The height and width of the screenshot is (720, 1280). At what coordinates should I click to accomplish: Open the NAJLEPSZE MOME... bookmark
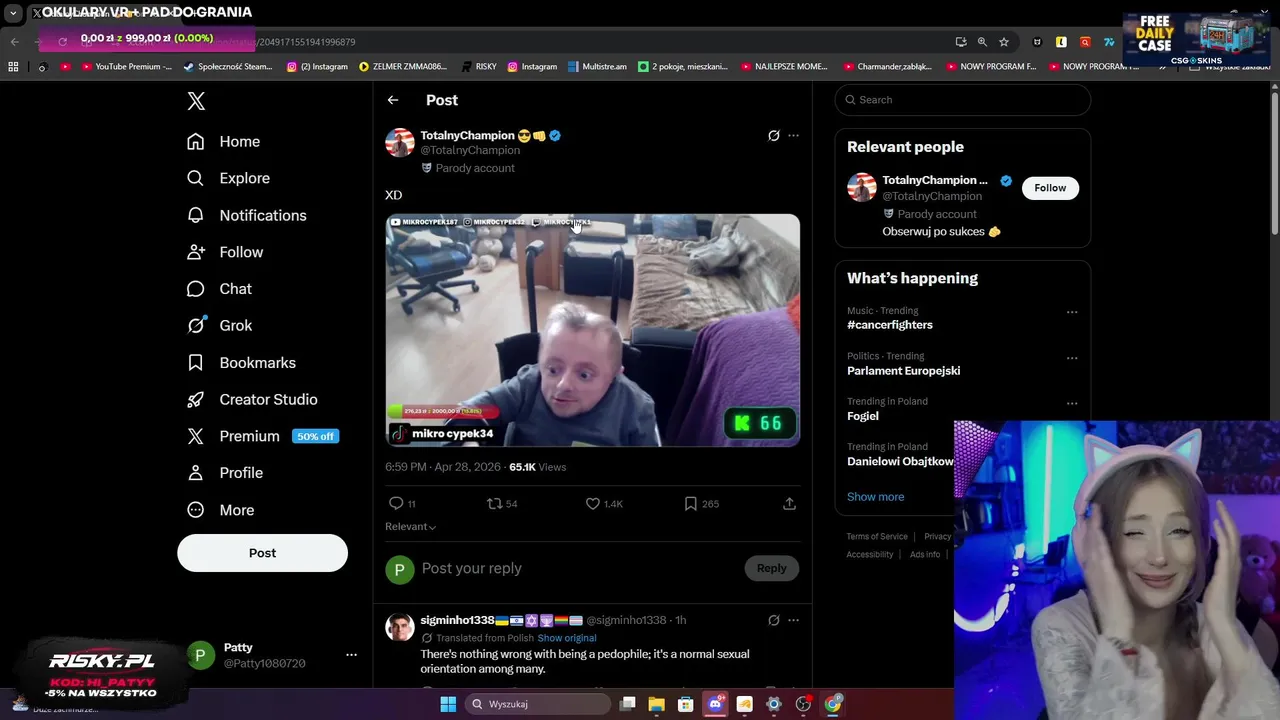(x=784, y=67)
